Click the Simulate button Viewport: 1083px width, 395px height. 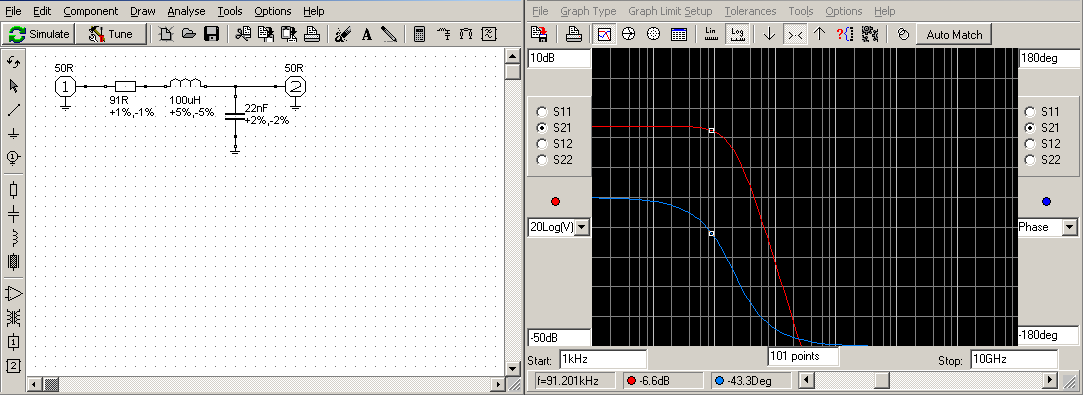click(x=38, y=34)
